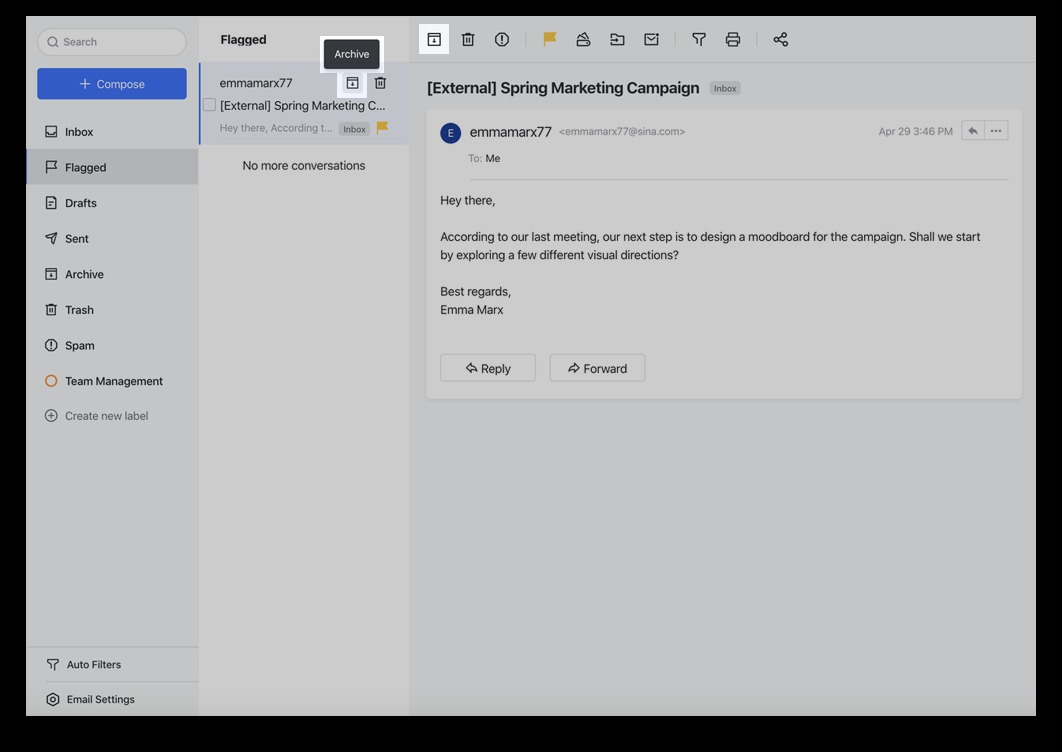
Task: Open more options for emmamarx77's message
Action: [x=997, y=129]
